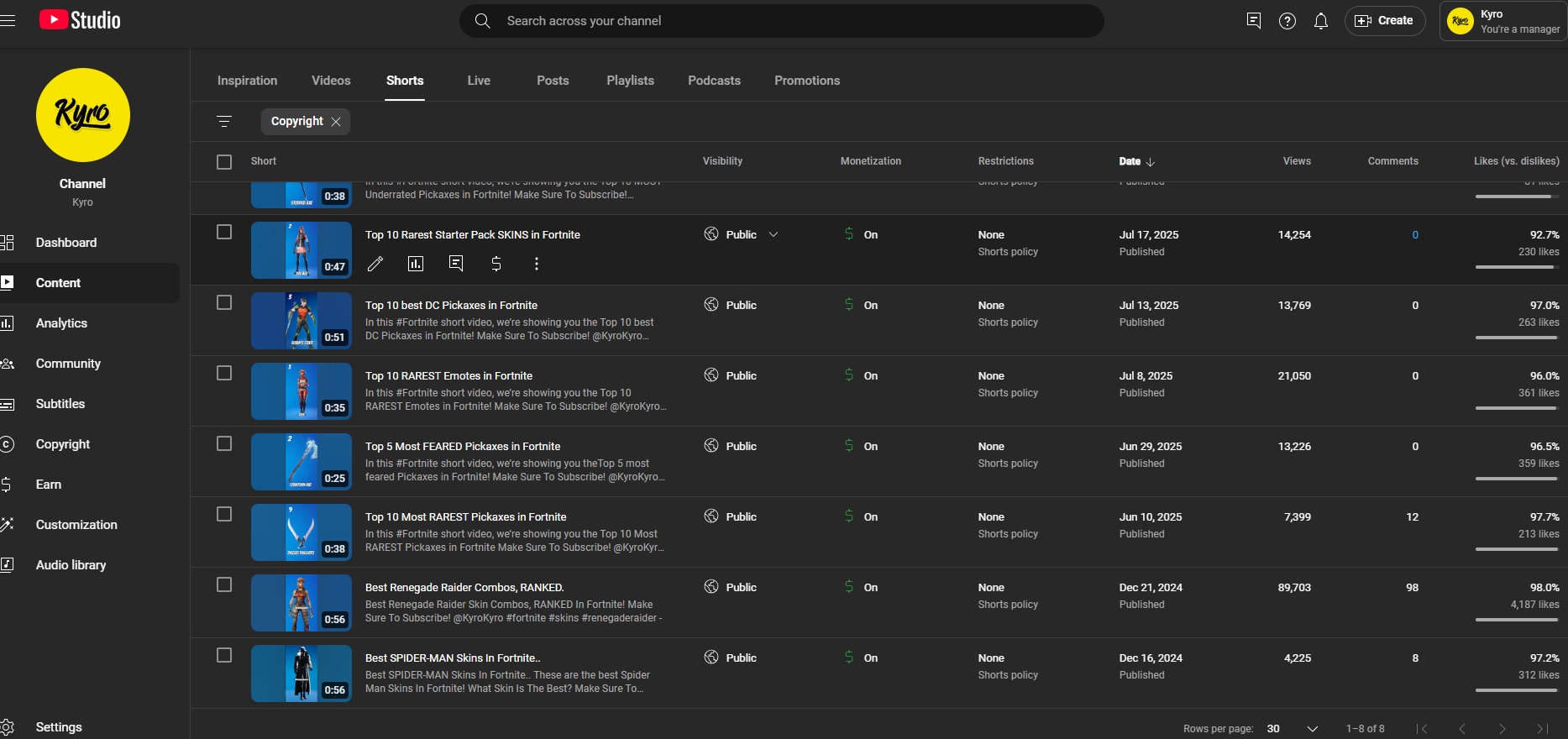This screenshot has height=739, width=1568.
Task: Select the Rarest Starter Pack SKINS checkbox
Action: [224, 232]
